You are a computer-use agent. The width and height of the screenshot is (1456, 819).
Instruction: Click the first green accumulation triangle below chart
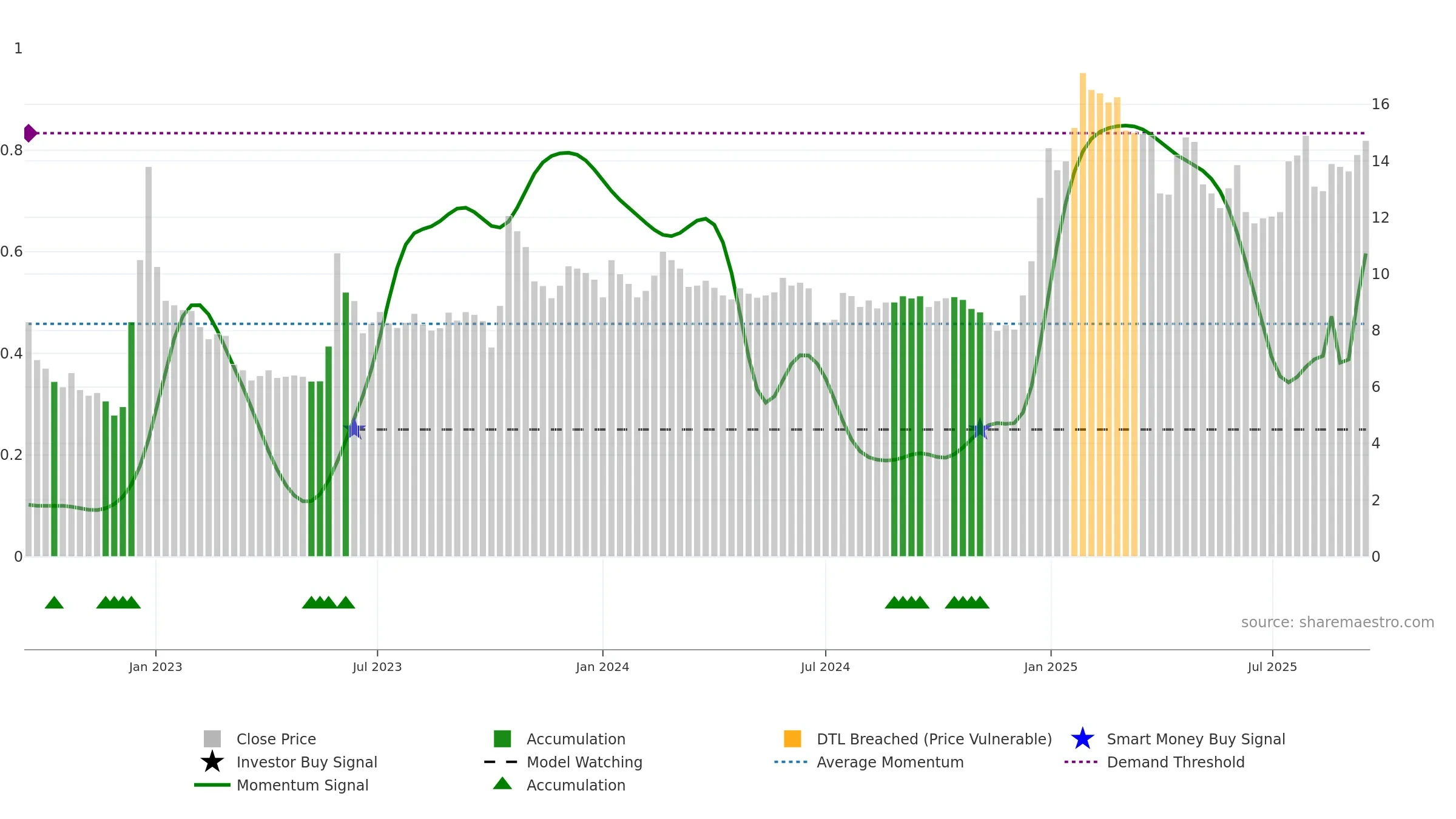[x=54, y=602]
